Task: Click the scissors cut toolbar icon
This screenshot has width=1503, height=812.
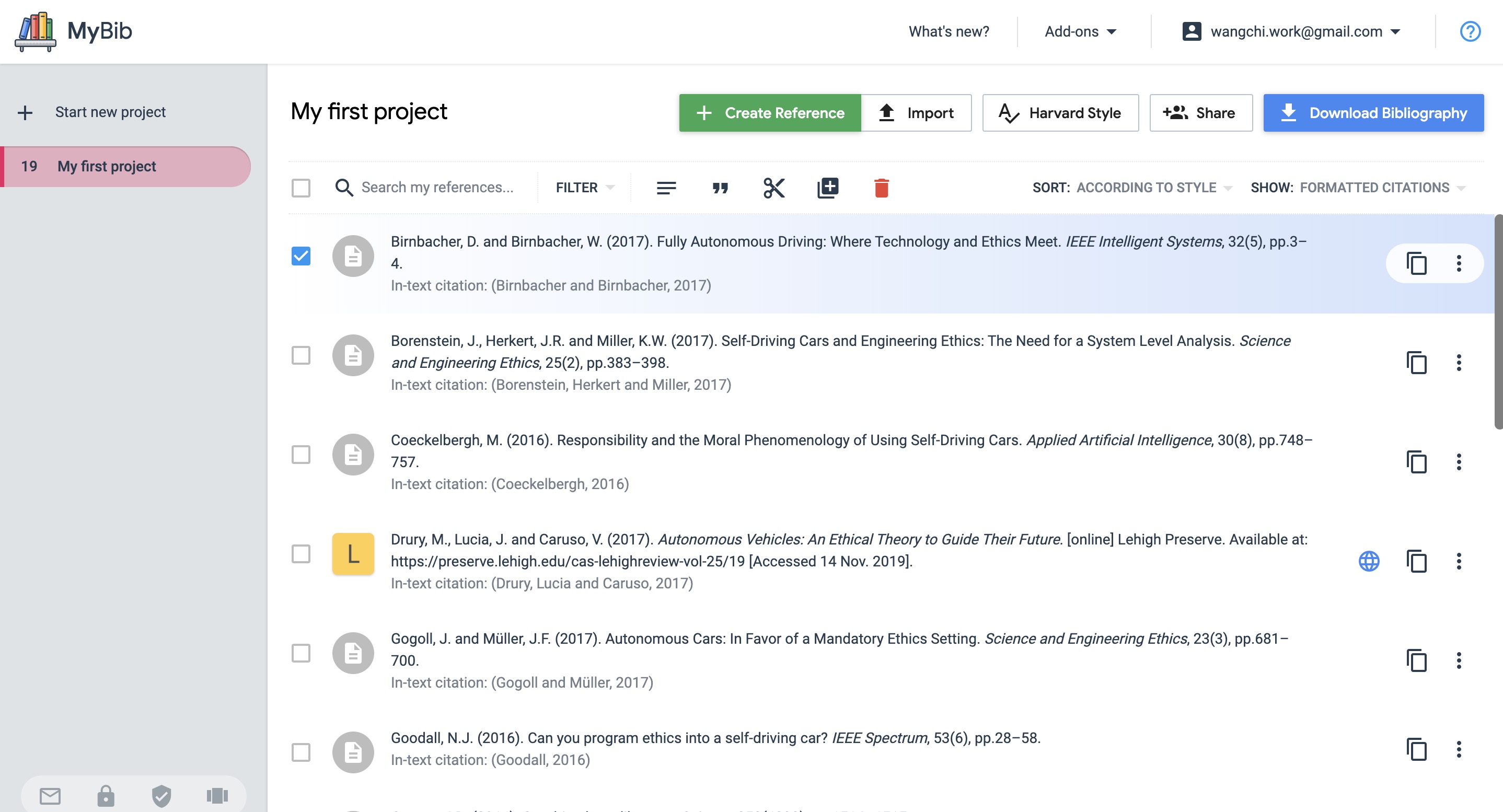Action: (x=773, y=188)
